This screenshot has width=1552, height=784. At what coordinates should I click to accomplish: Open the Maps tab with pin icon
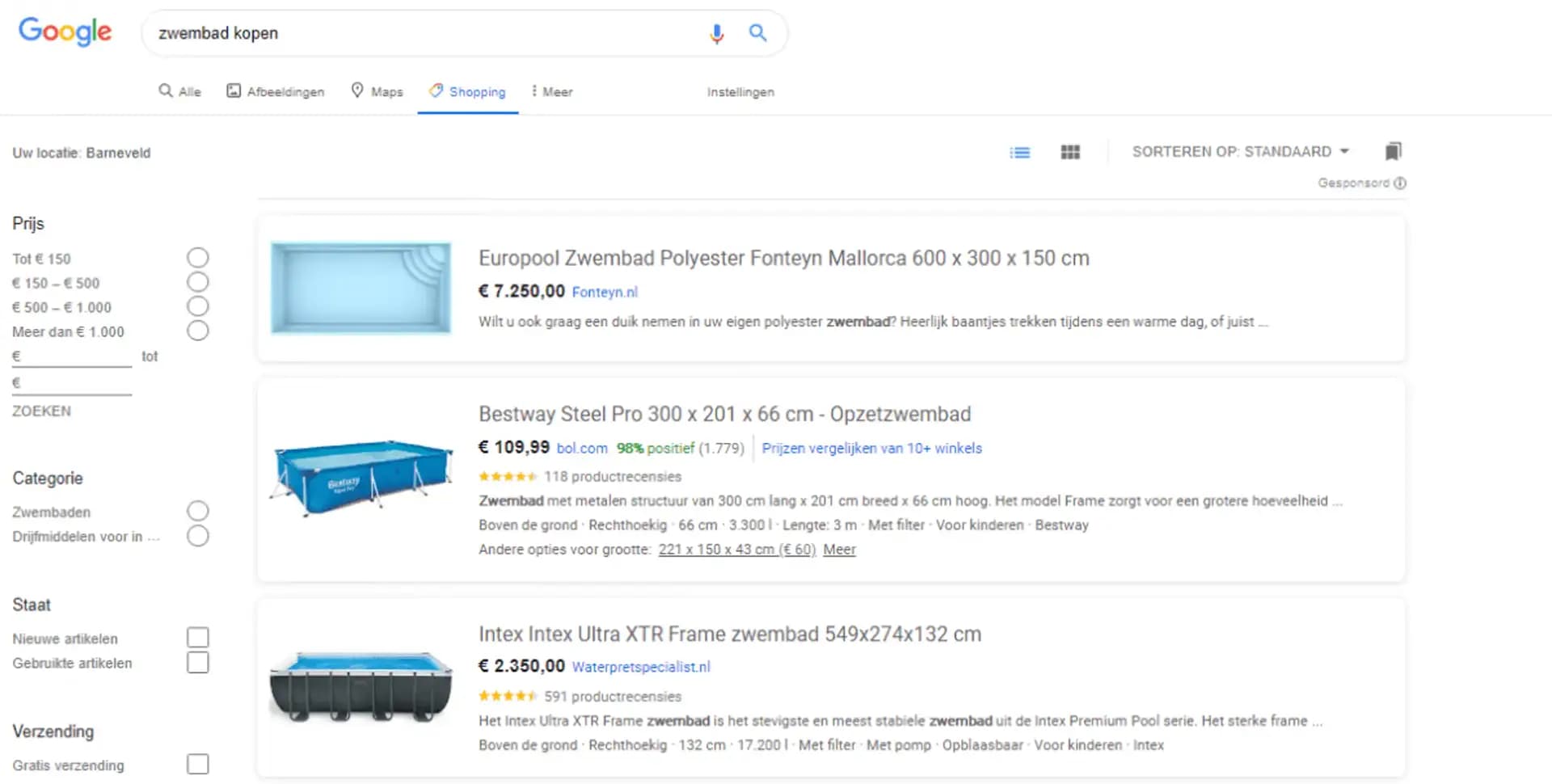377,91
